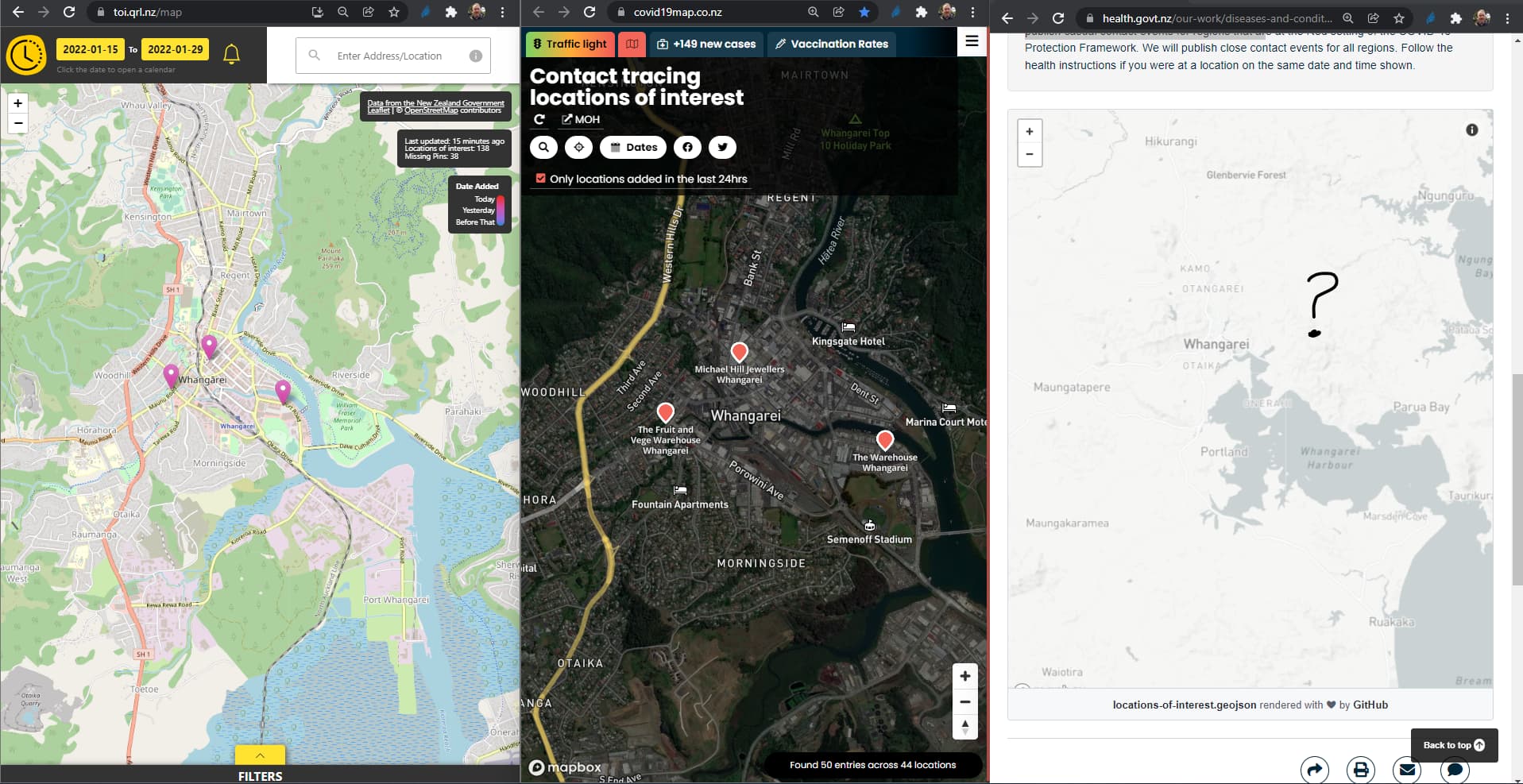Viewport: 1523px width, 784px height.
Task: Open calendar for start date 2022-01-15
Action: coord(91,49)
